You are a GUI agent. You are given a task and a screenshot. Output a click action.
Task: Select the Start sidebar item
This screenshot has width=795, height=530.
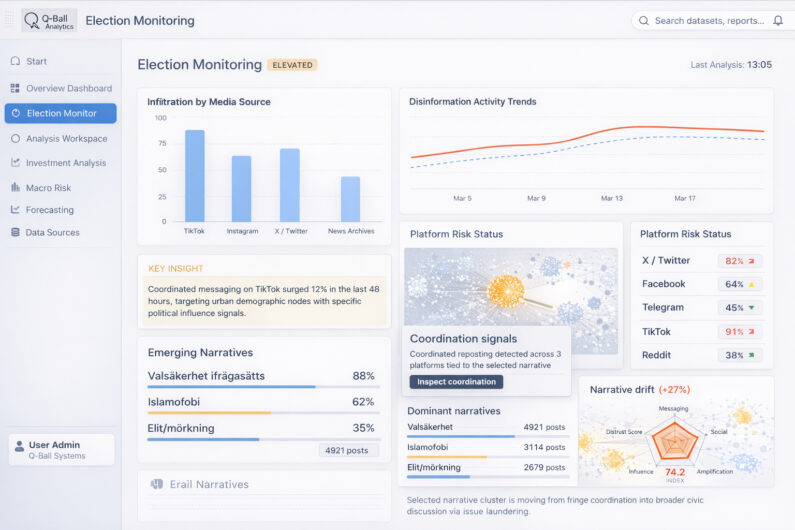(x=36, y=61)
